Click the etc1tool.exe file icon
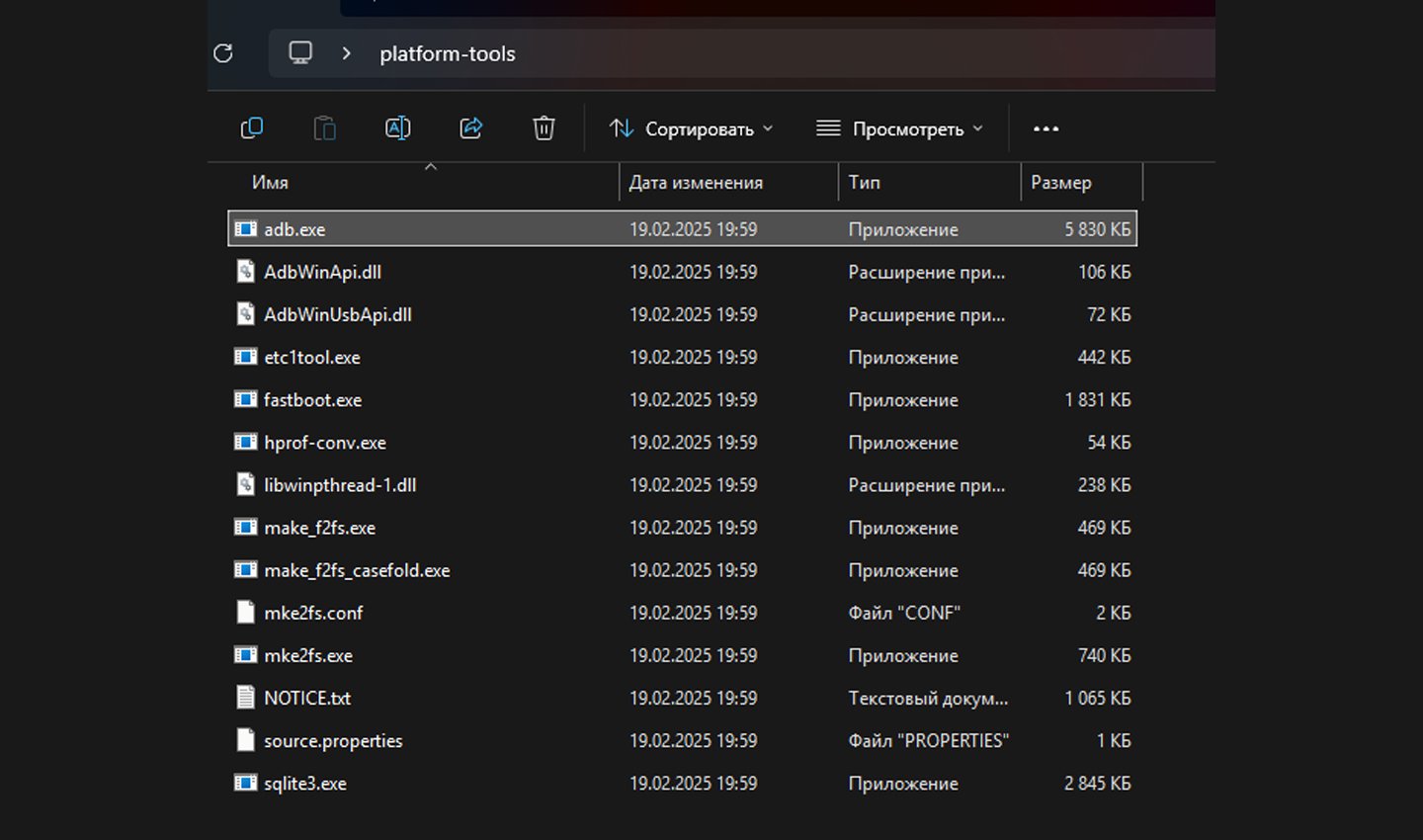The width and height of the screenshot is (1423, 840). point(245,356)
